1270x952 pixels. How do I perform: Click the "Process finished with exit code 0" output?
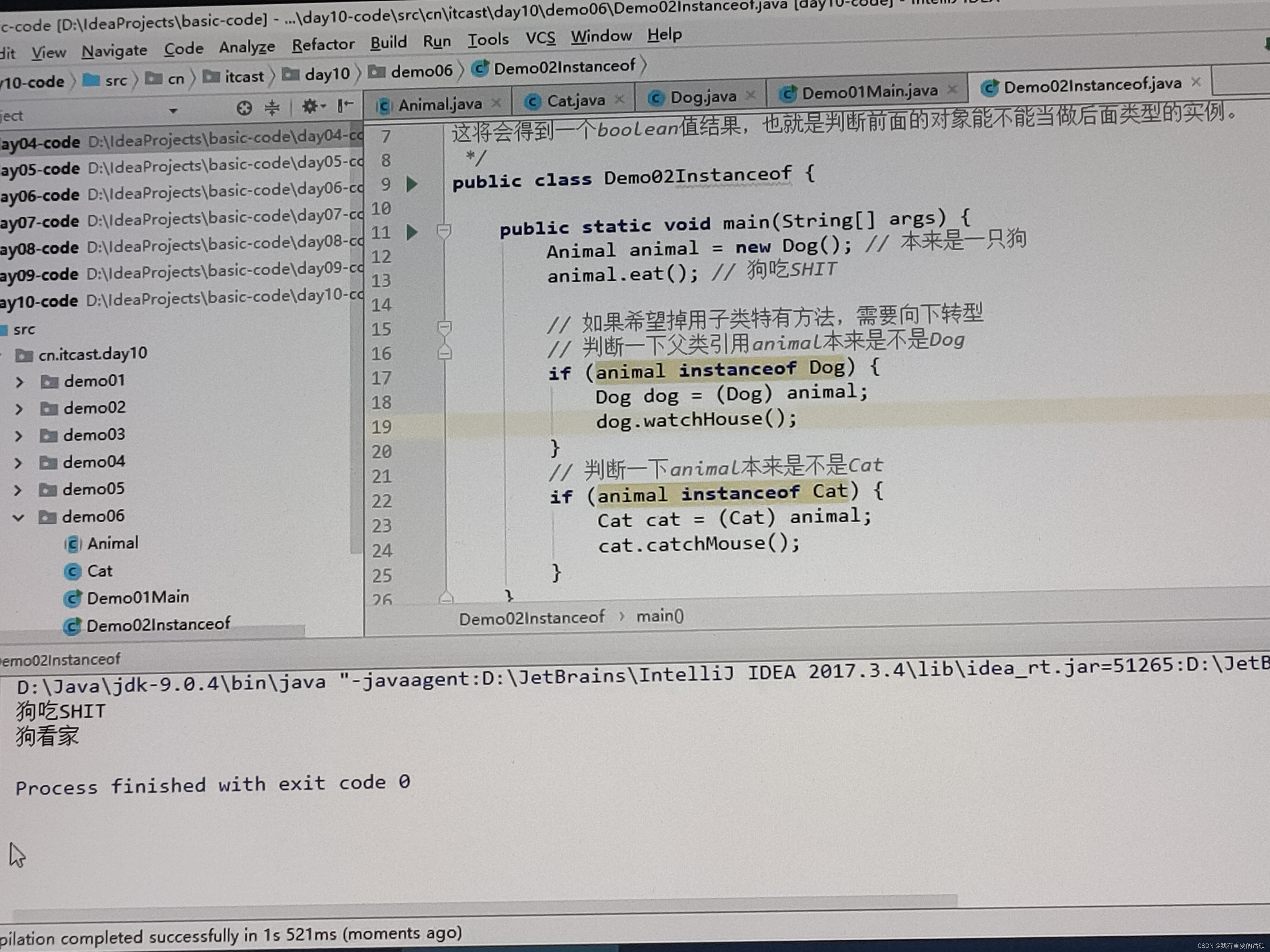click(x=212, y=785)
